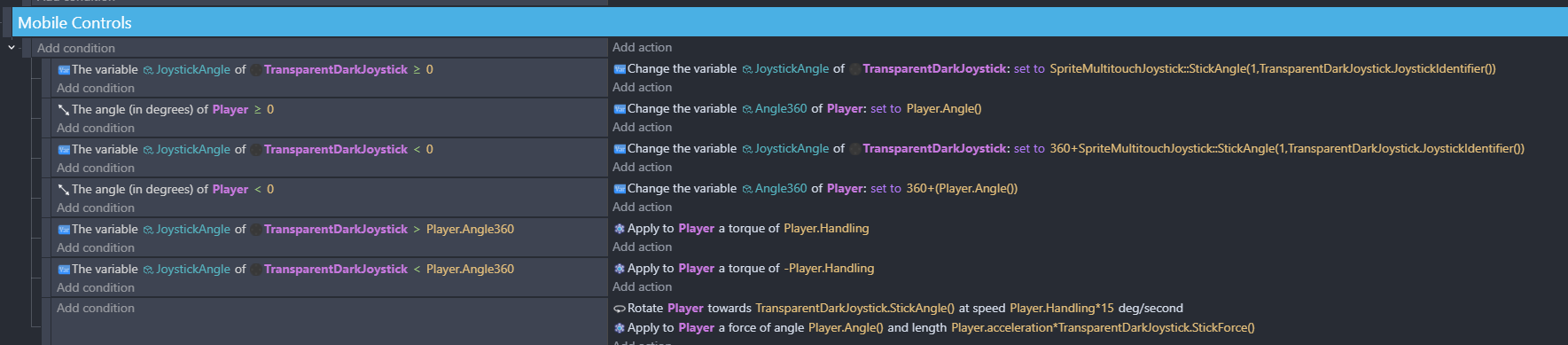1568x345 pixels.
Task: Select the Mobile Controls group title
Action: [74, 23]
